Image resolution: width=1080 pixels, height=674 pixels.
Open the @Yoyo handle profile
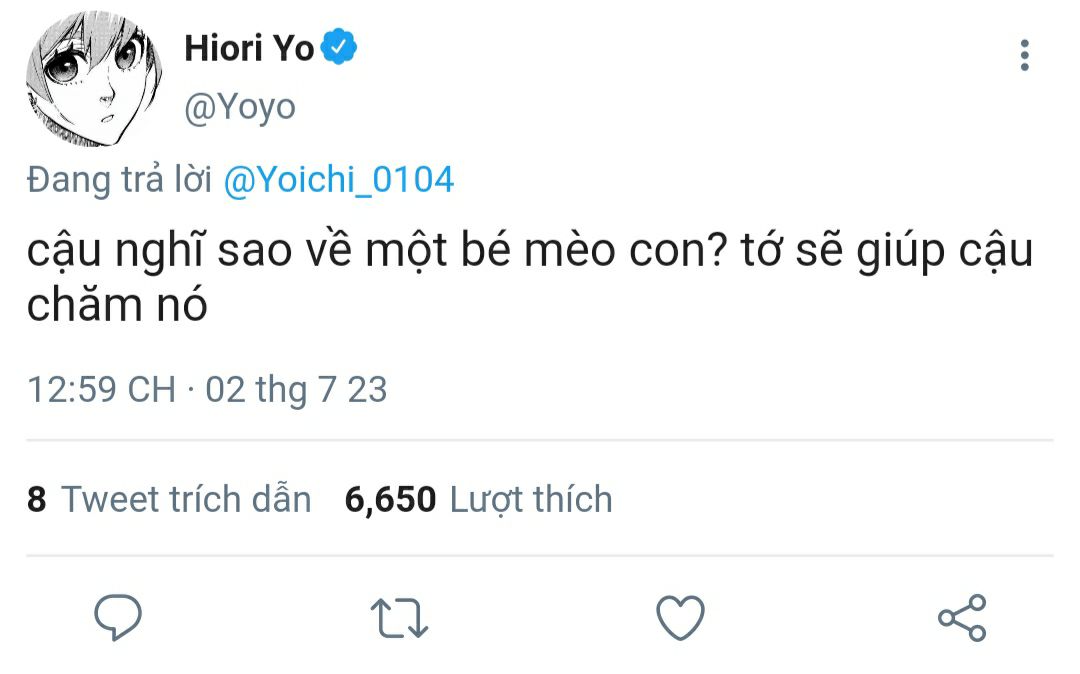tap(240, 107)
